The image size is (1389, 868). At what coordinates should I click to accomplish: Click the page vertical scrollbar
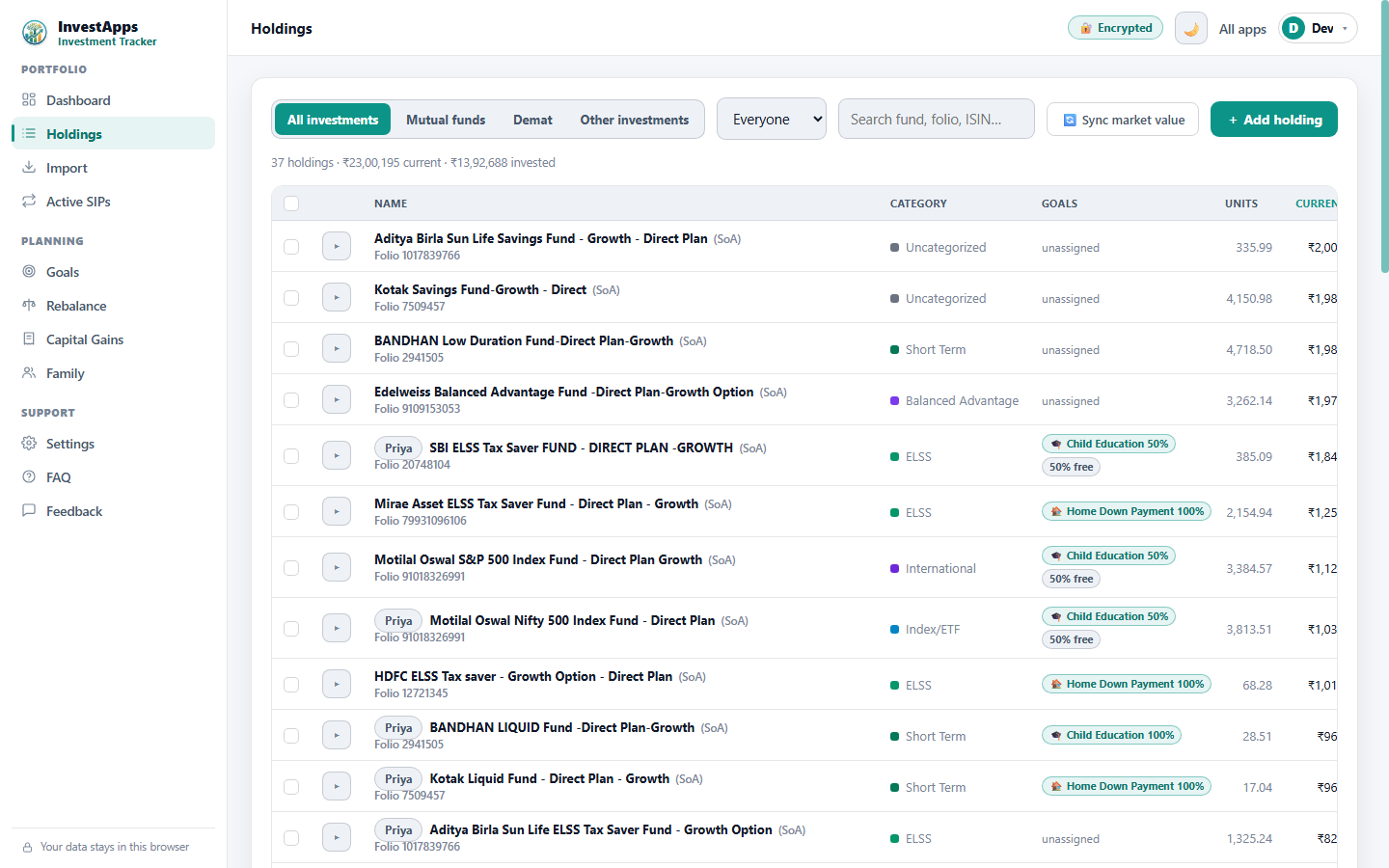click(x=1385, y=138)
